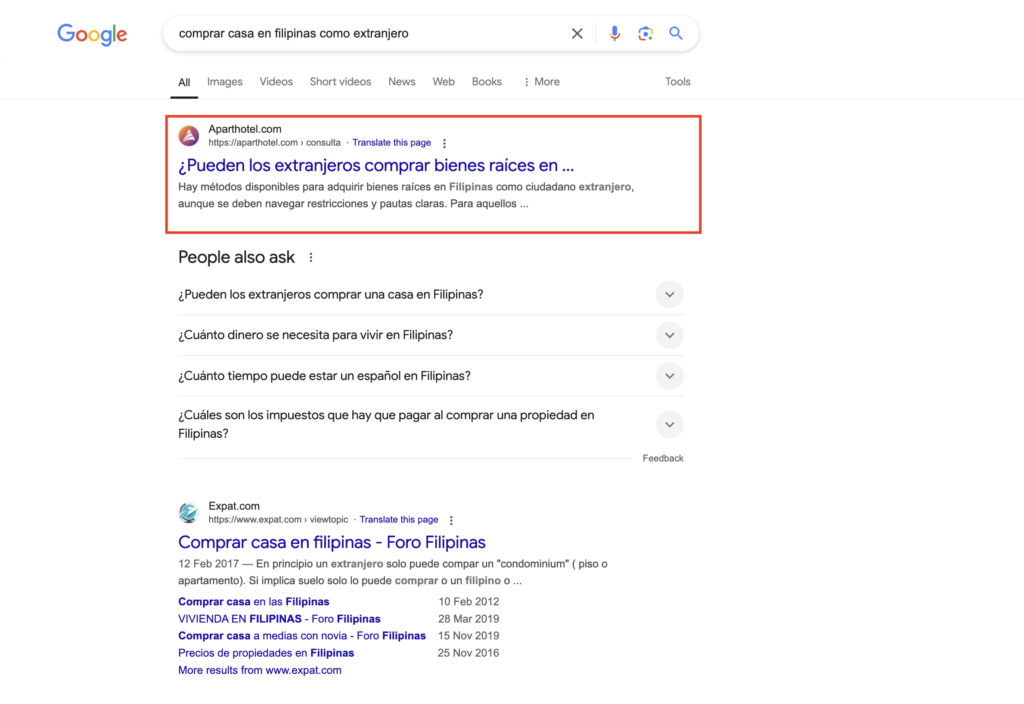The image size is (1024, 704).
Task: Click the magnifying glass search icon
Action: [676, 33]
